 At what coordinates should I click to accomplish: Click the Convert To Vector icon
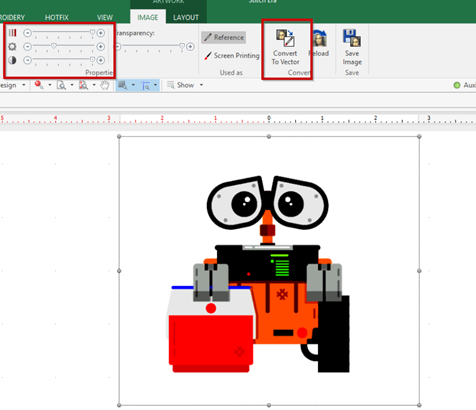click(285, 38)
